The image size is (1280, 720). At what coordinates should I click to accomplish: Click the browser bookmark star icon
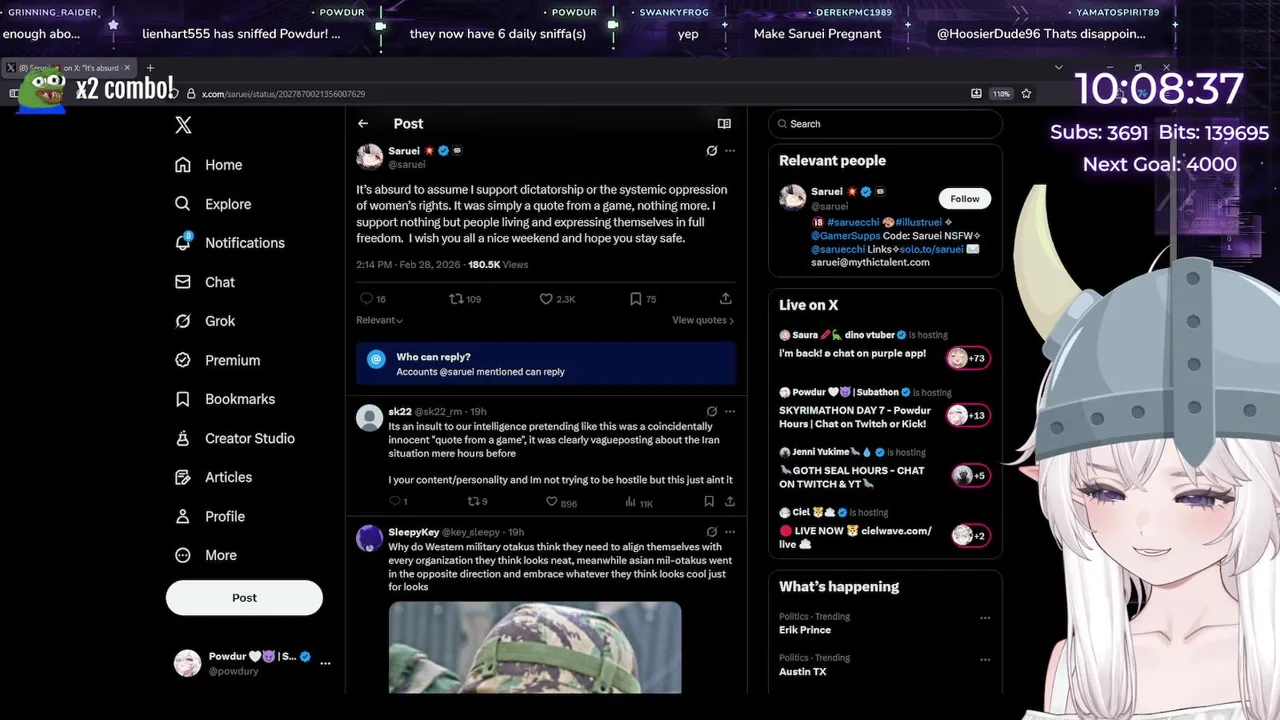coord(1026,93)
